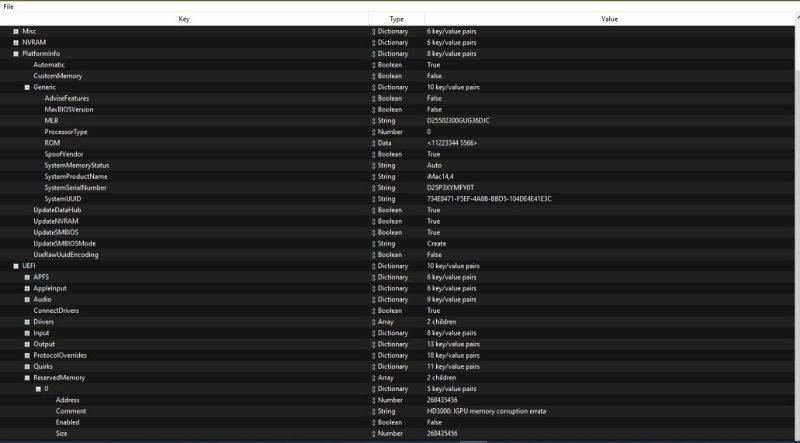Open type dropdown for ProcessorType row
The image size is (800, 443).
(x=373, y=132)
